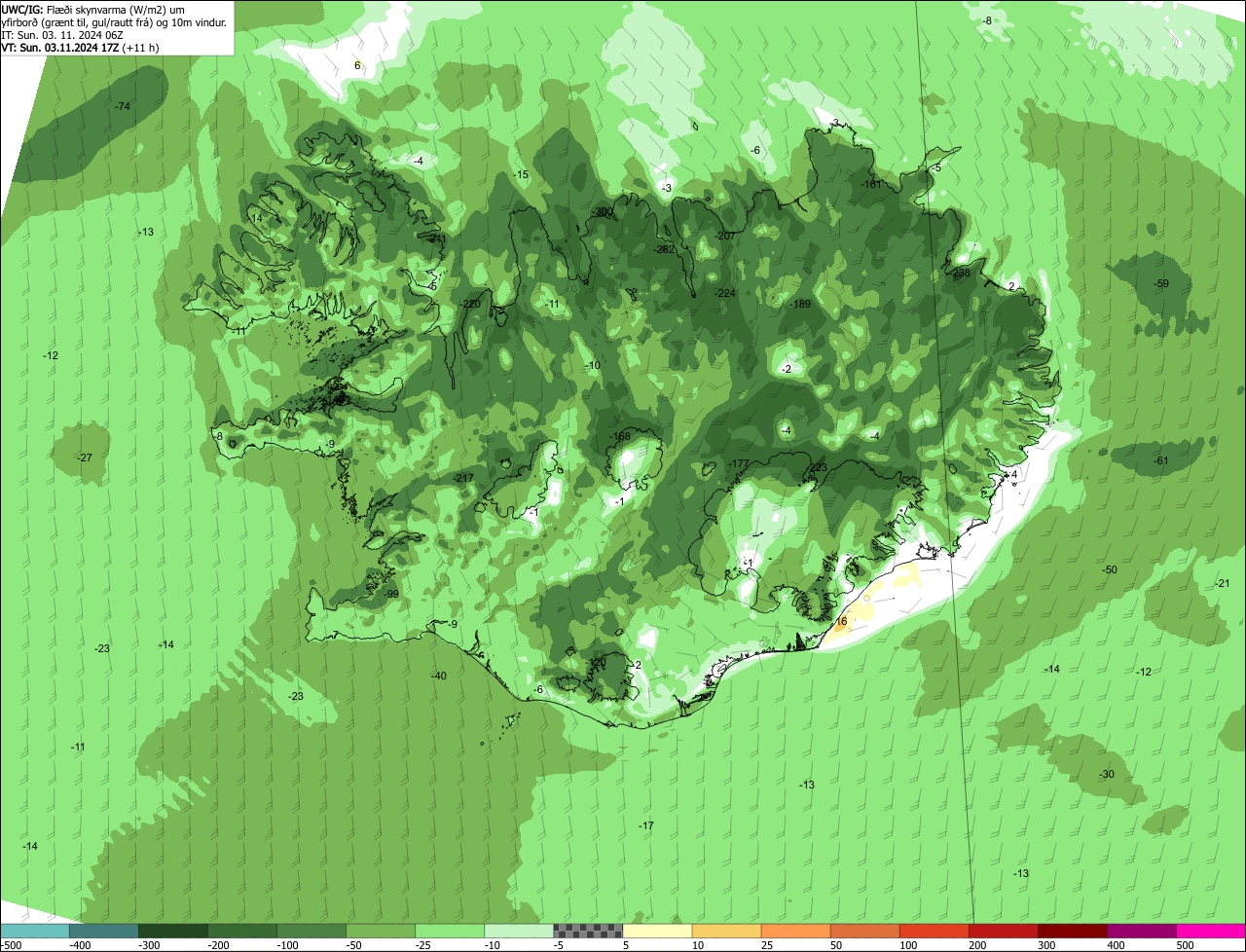Click the '-21' value near the right edge

coord(1223,583)
